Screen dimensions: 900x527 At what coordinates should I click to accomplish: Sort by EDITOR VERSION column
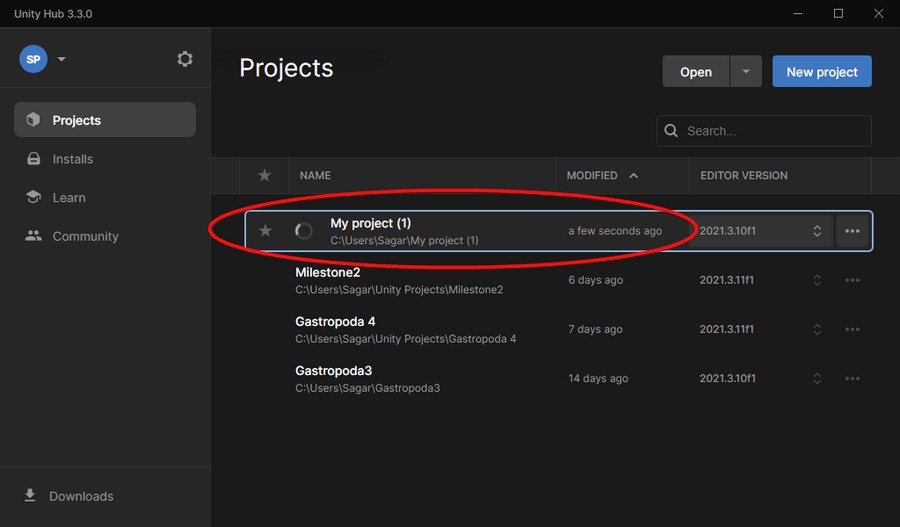pos(744,175)
